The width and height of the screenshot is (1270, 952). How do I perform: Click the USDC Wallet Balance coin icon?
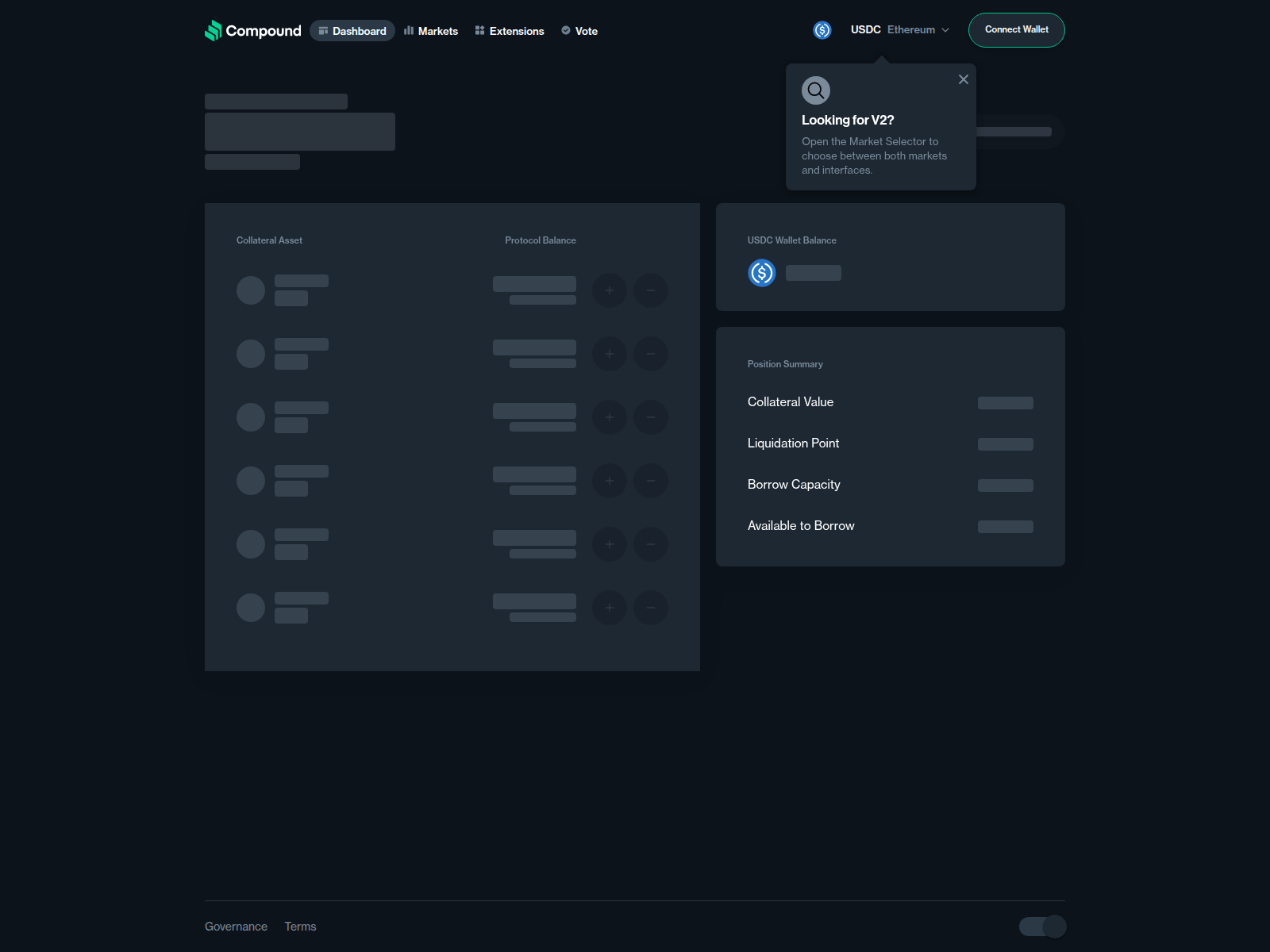762,273
